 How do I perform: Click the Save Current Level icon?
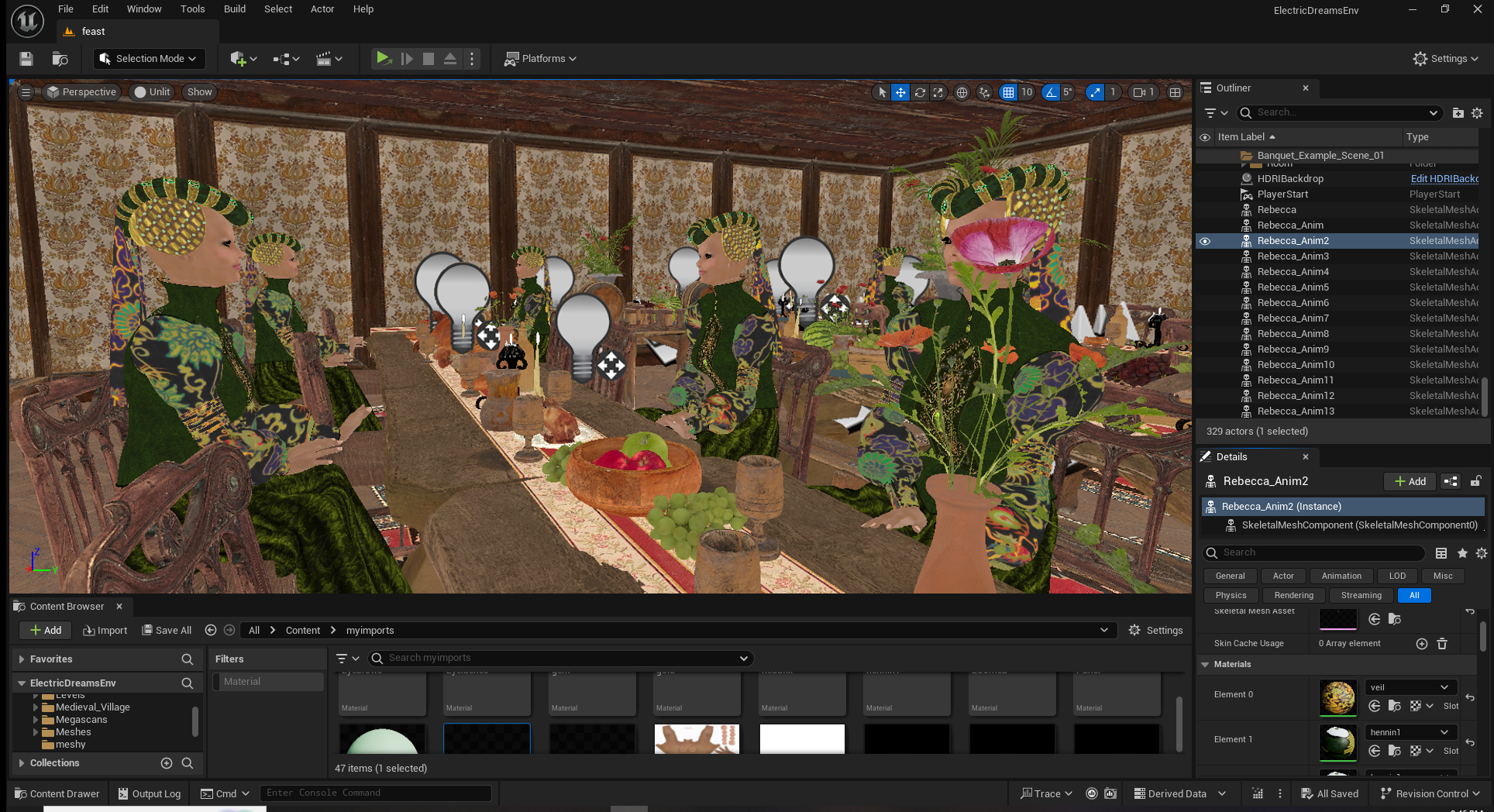click(x=26, y=58)
